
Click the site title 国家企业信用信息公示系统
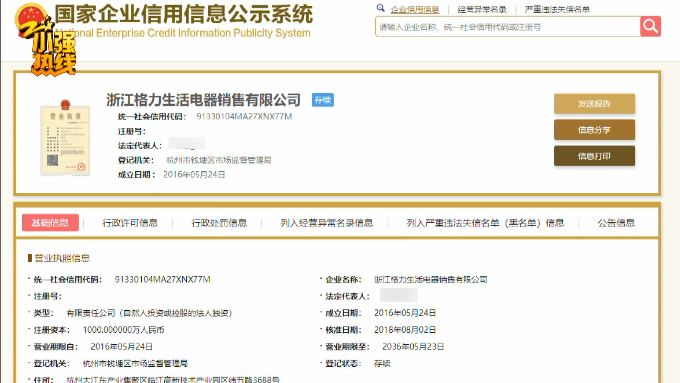[x=183, y=14]
